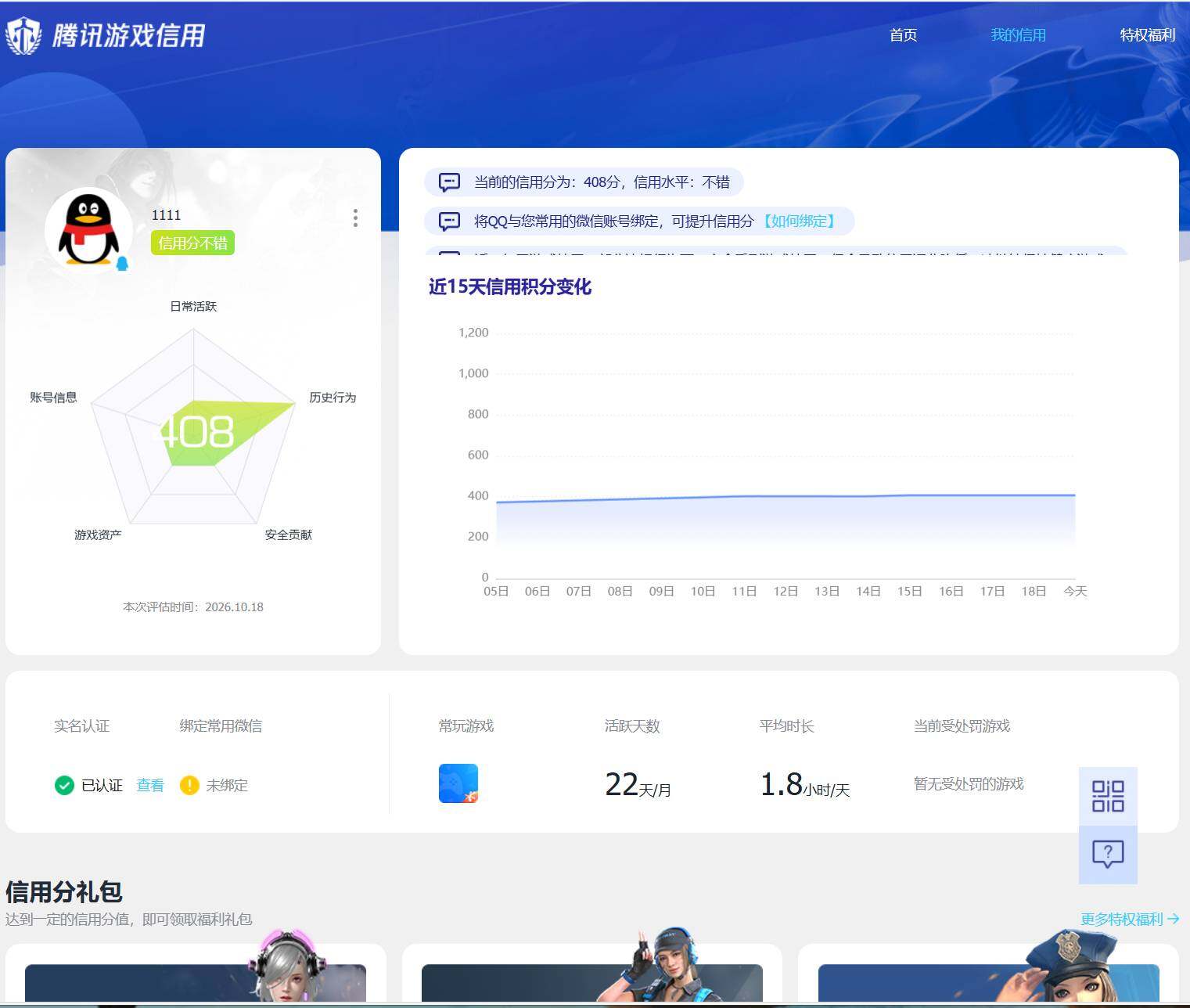Click the 信用分礼包 section heading

[63, 891]
